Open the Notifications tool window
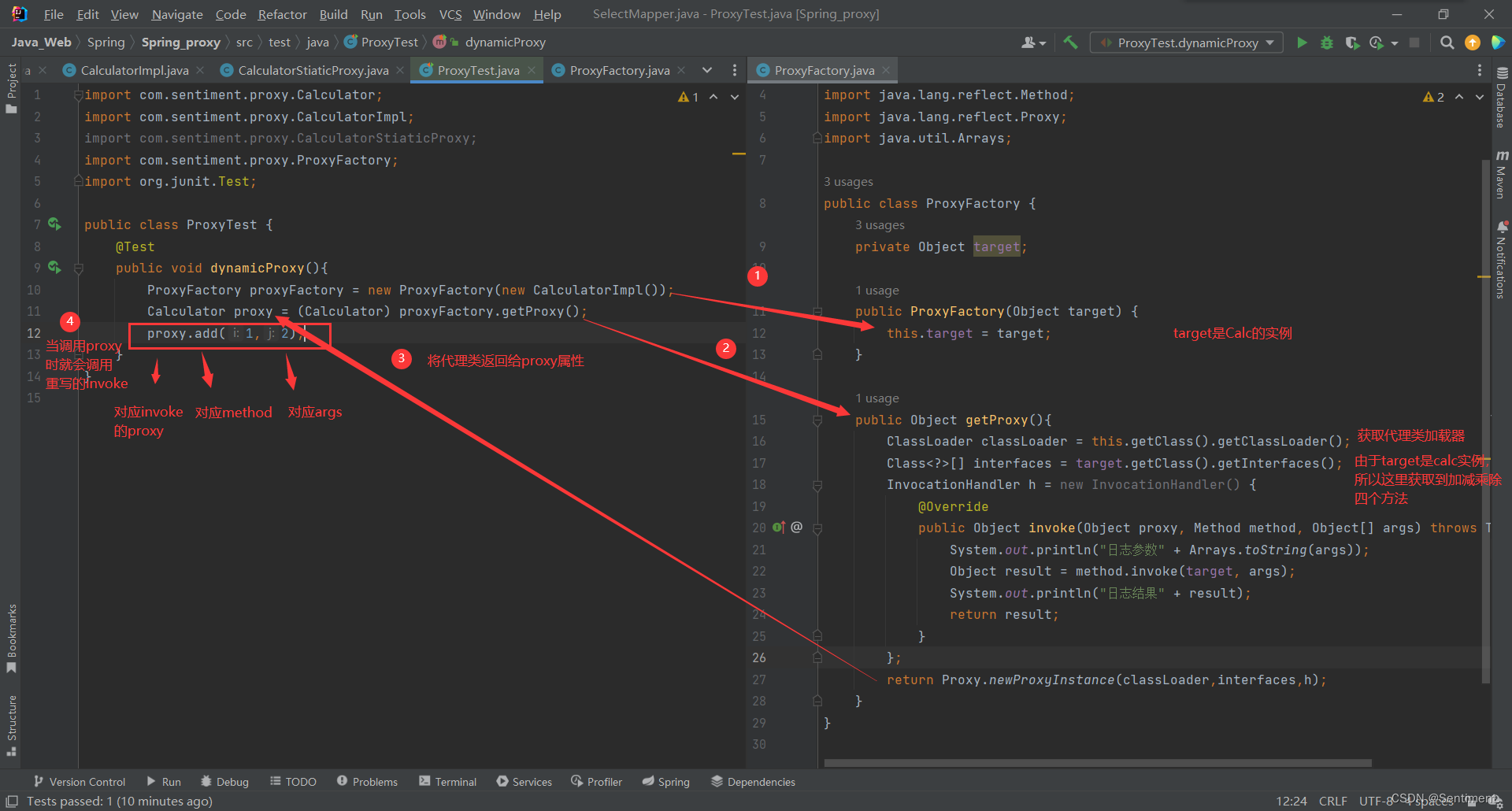This screenshot has width=1512, height=811. click(x=1501, y=260)
